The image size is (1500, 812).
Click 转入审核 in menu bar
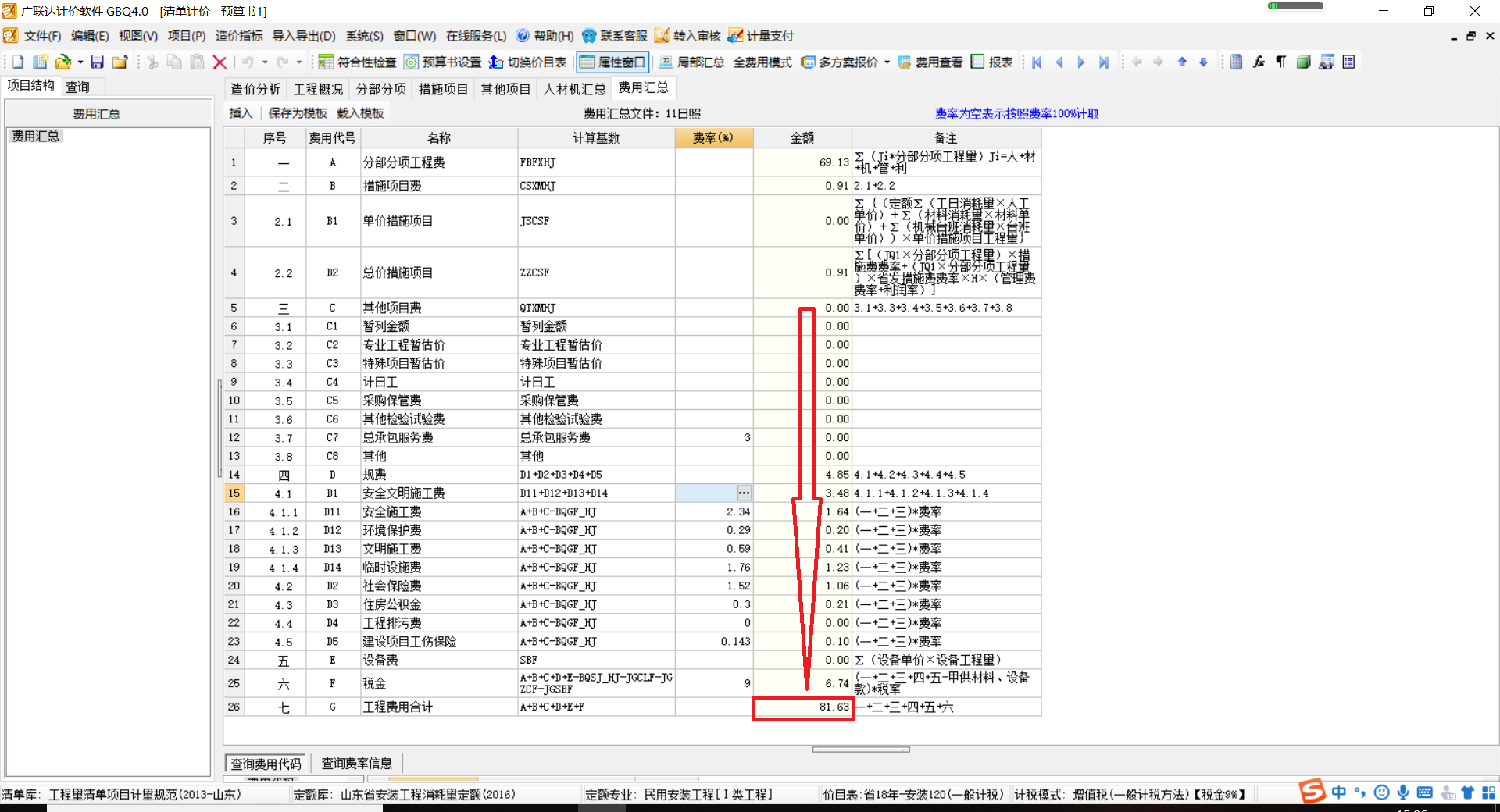click(688, 36)
